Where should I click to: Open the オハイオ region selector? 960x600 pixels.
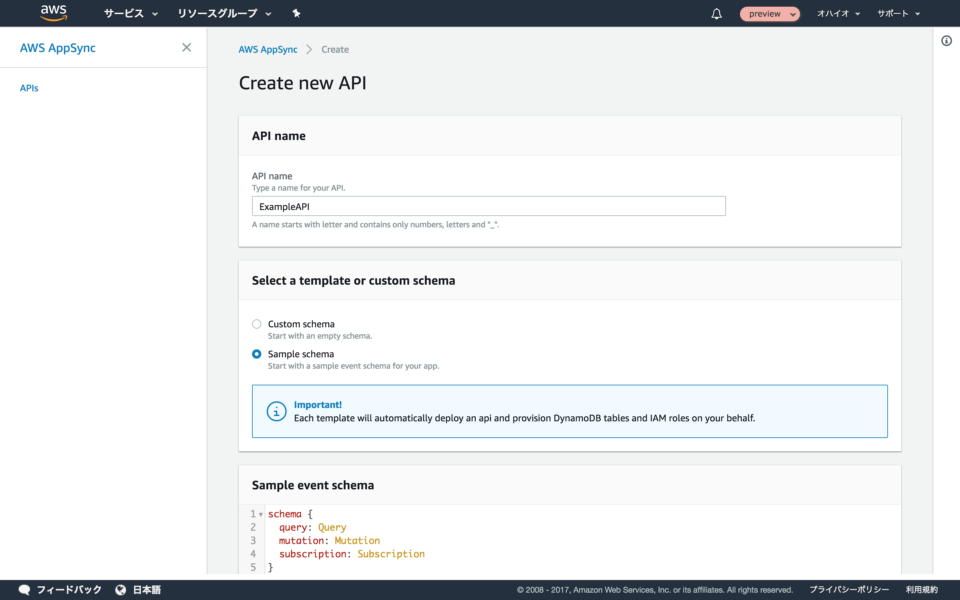pyautogui.click(x=838, y=13)
